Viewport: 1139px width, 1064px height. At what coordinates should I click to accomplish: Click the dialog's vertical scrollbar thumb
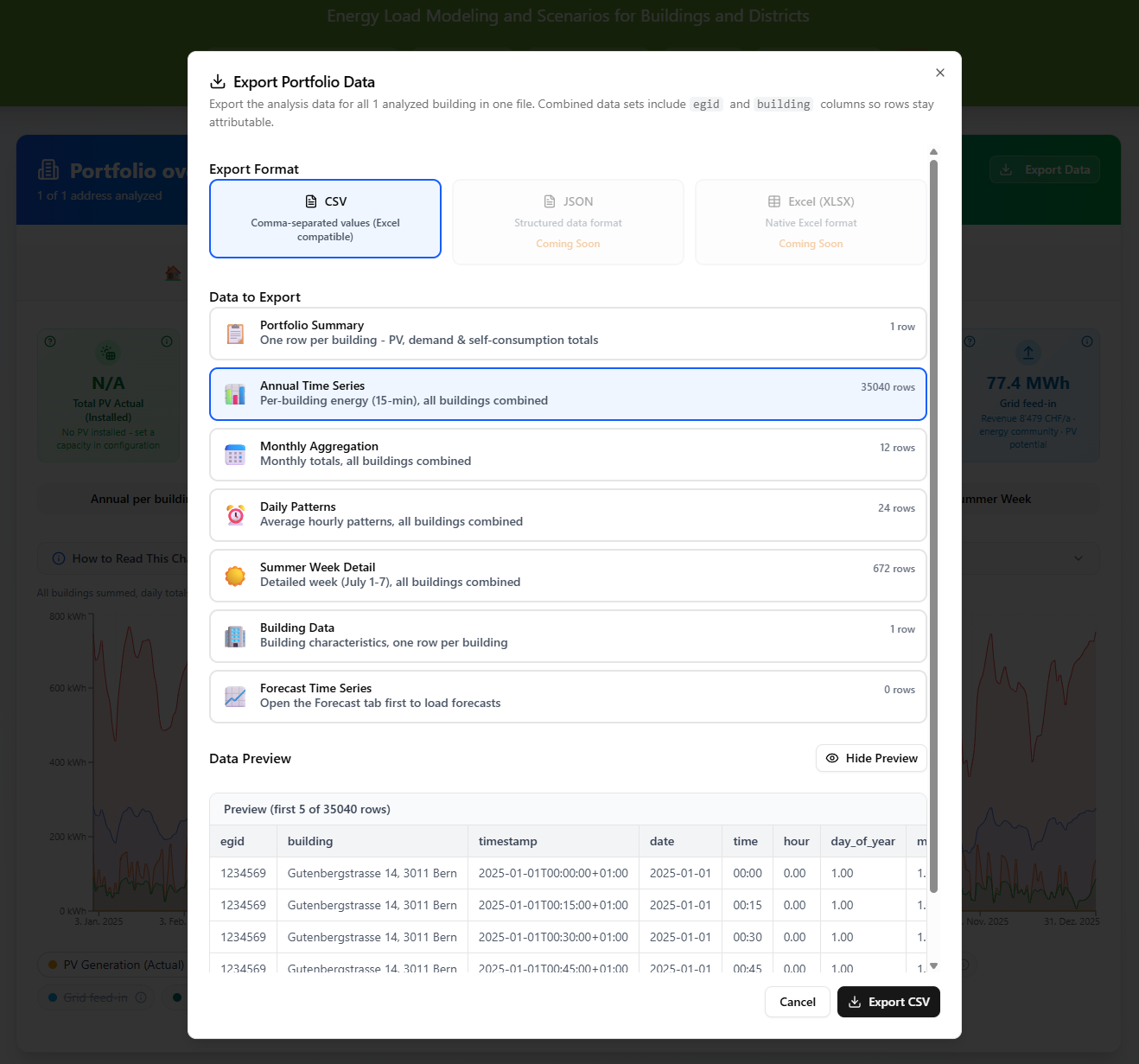tap(933, 526)
